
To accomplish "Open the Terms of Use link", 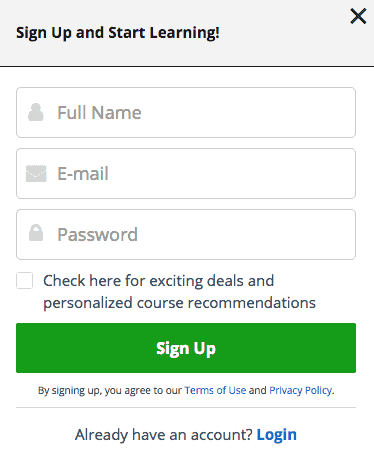I will pos(215,390).
